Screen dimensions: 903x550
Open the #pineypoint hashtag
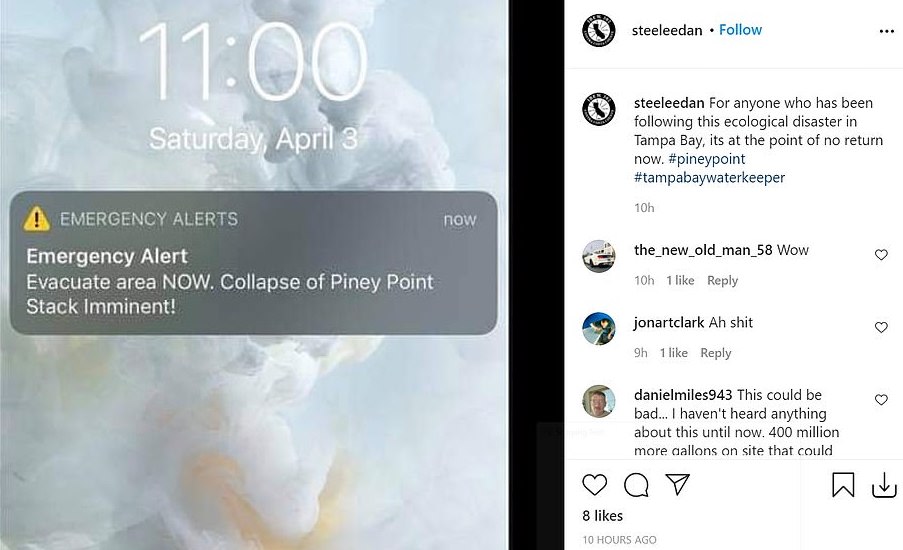coord(705,159)
